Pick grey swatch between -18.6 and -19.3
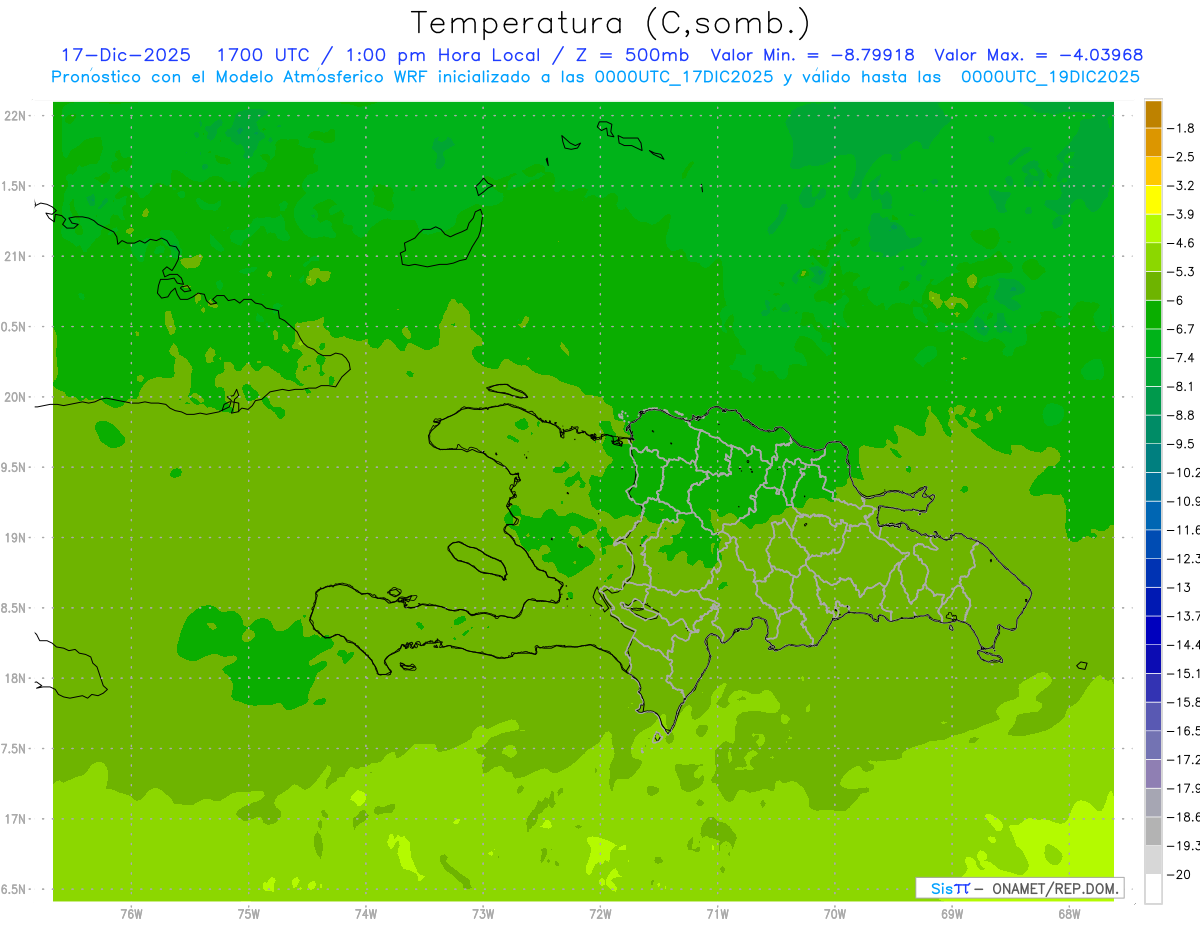 [1153, 831]
